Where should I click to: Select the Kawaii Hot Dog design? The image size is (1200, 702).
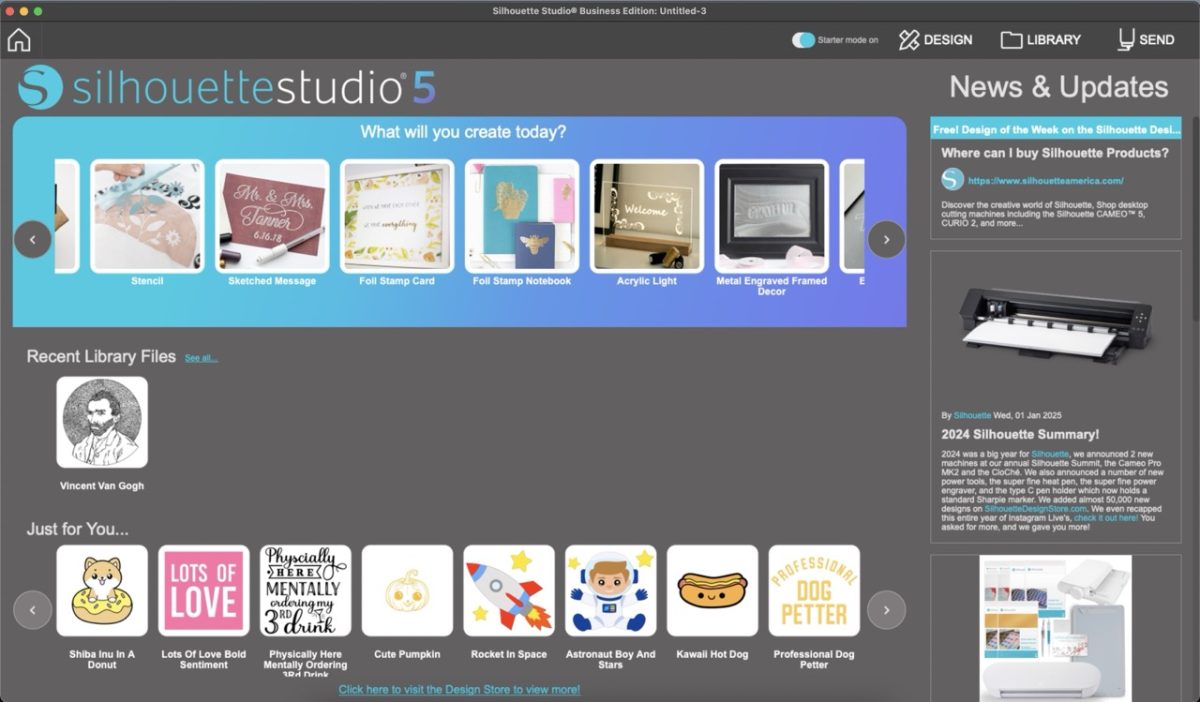coord(713,591)
